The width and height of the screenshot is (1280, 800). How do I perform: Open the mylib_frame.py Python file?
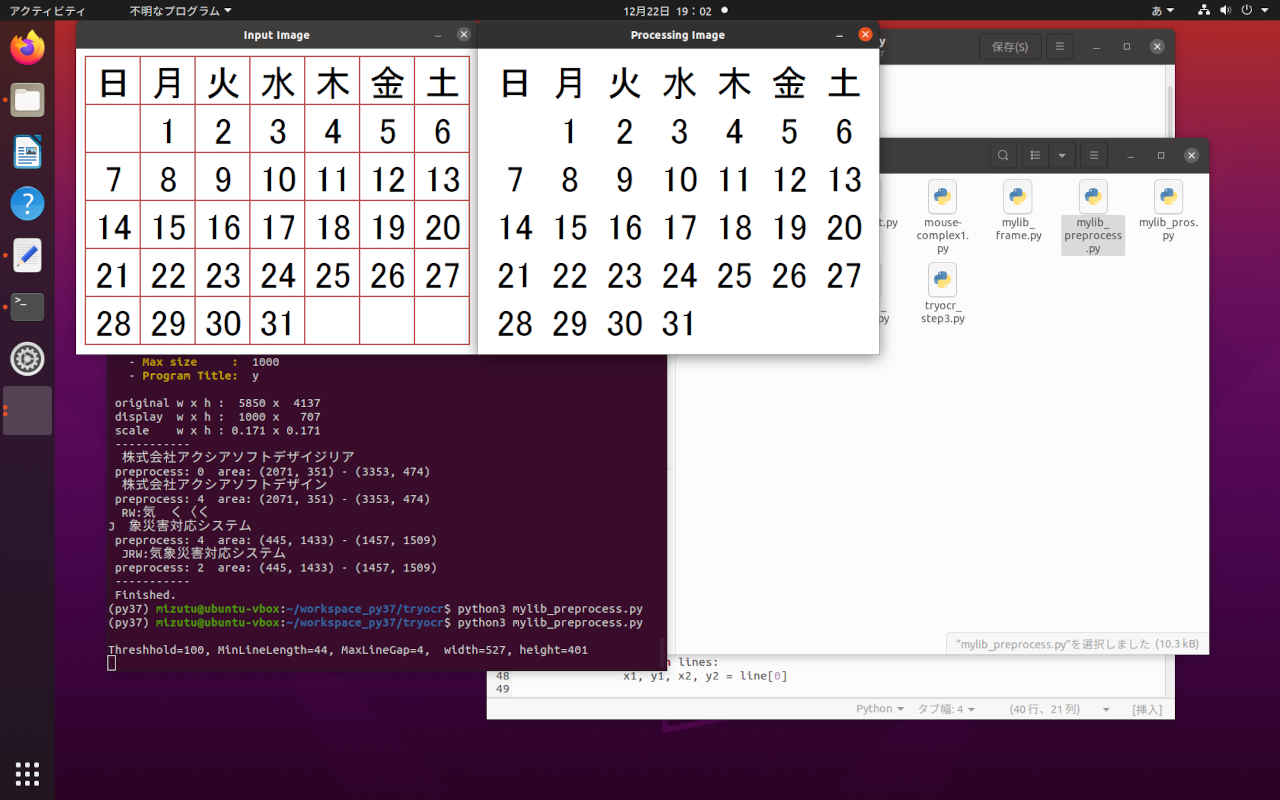(x=1018, y=198)
